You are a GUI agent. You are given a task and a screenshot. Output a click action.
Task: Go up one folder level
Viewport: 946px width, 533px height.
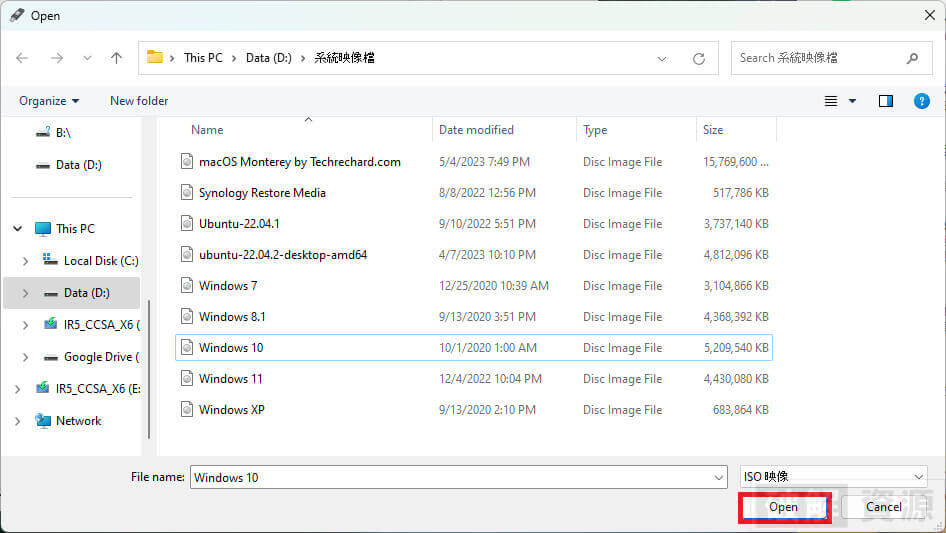tap(116, 58)
